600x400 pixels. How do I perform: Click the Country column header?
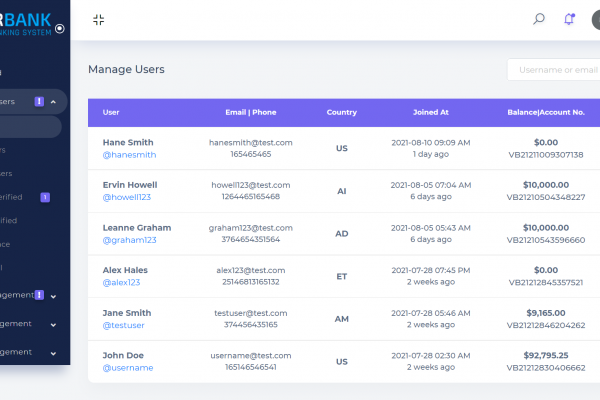[x=342, y=113]
